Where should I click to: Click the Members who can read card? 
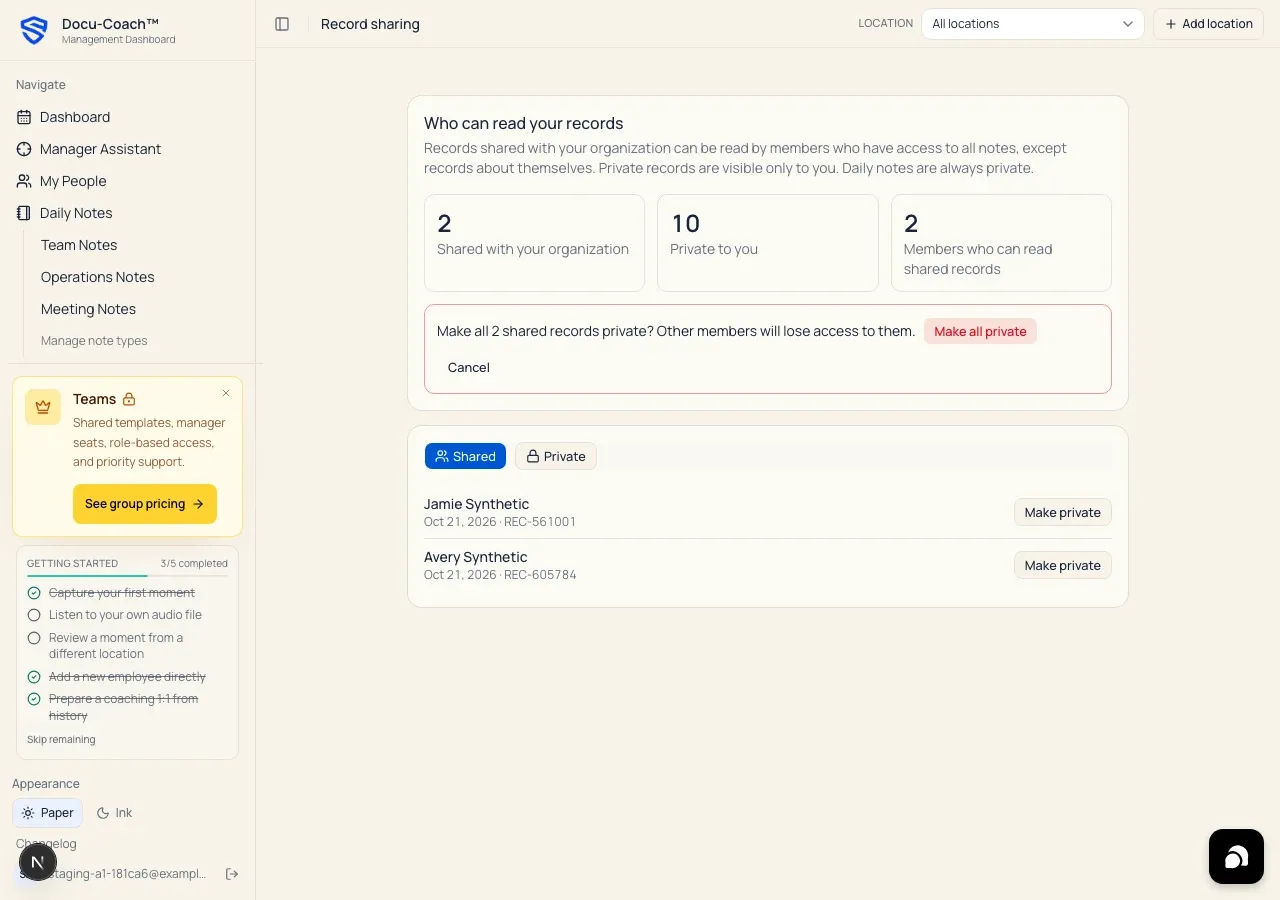click(x=1001, y=243)
